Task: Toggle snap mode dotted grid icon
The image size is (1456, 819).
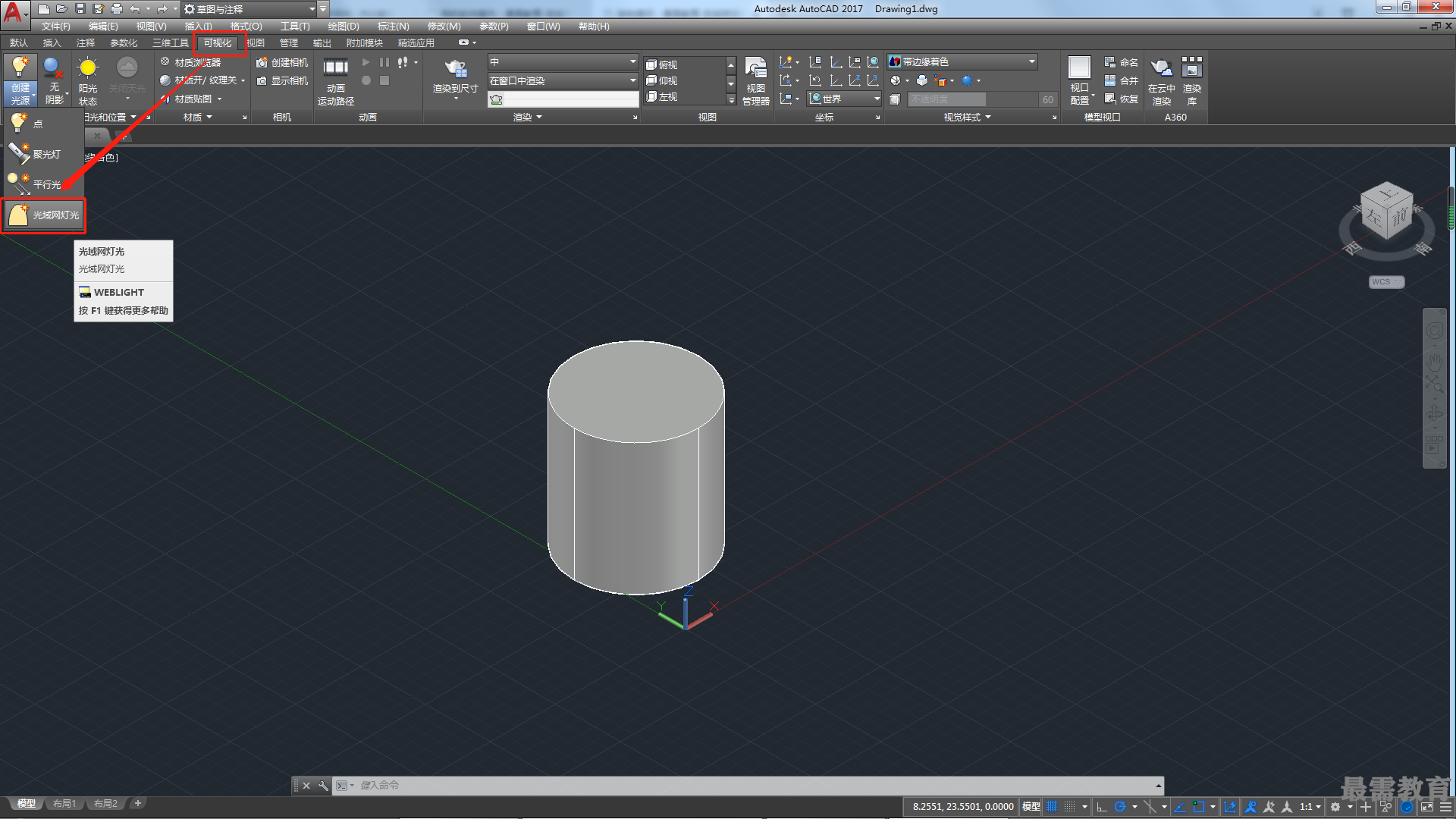Action: (x=1069, y=807)
